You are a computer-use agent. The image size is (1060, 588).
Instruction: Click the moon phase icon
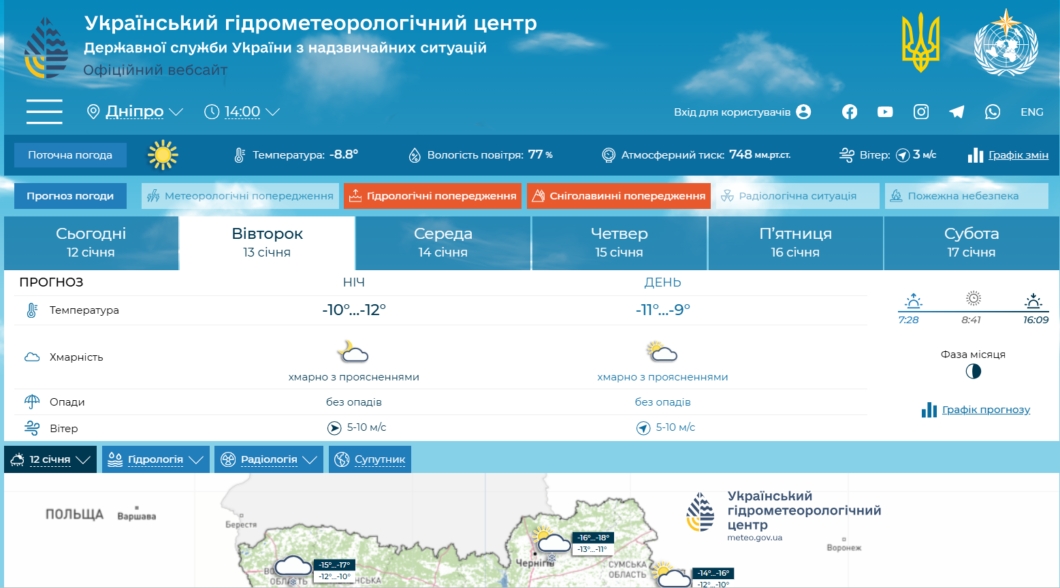[x=972, y=371]
